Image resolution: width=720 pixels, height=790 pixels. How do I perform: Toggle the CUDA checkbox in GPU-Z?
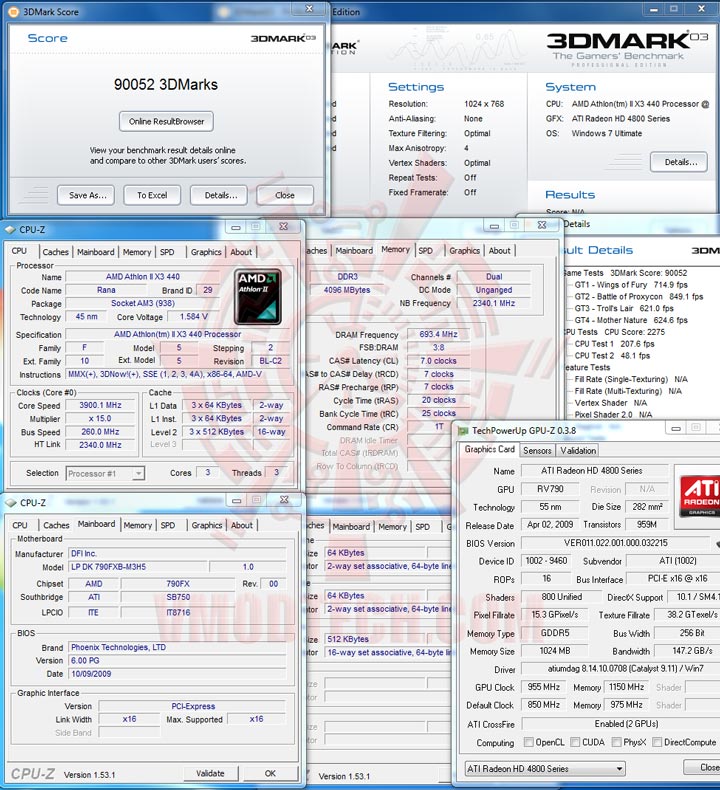point(575,742)
